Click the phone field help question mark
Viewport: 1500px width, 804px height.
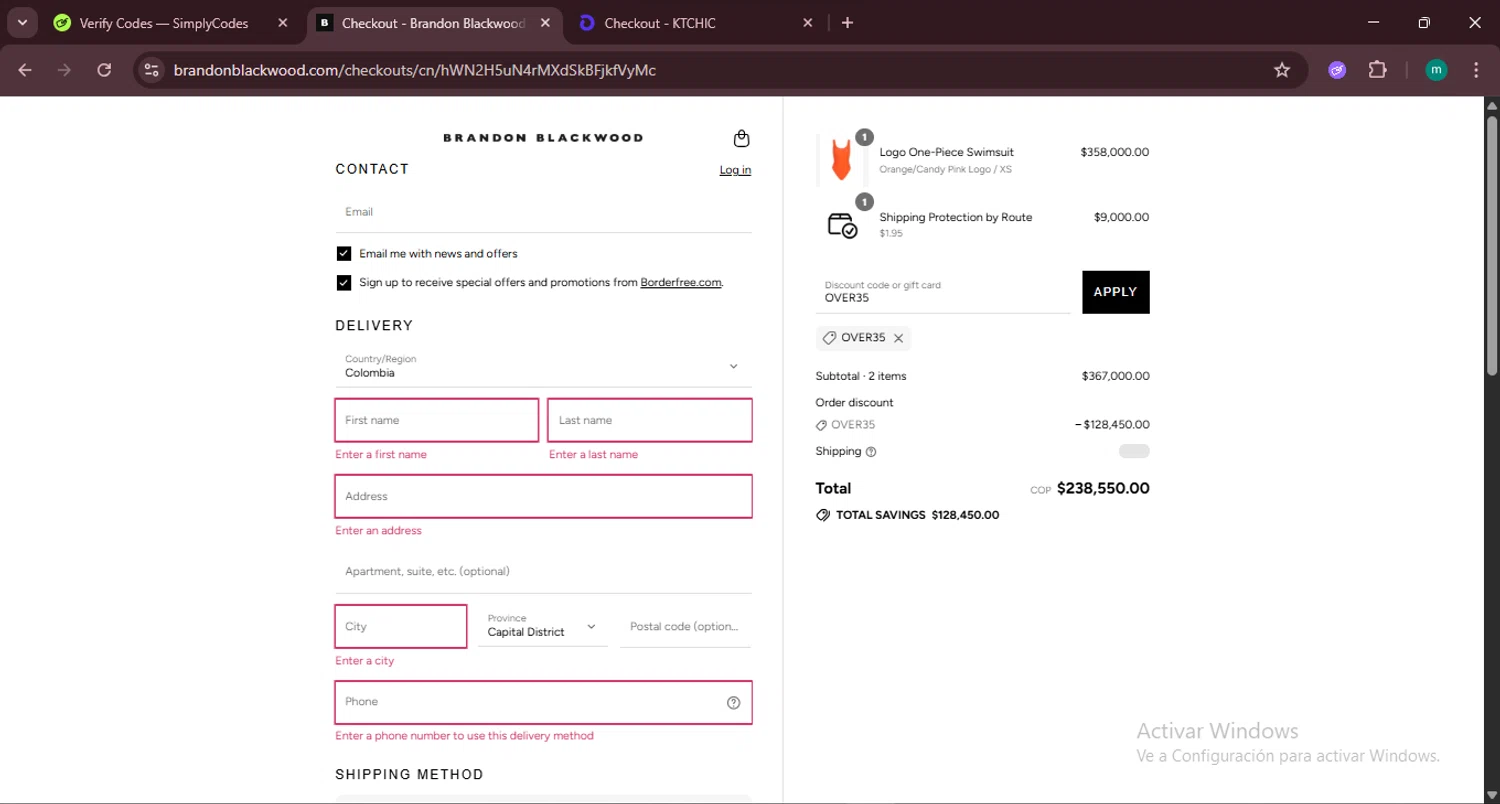click(733, 702)
